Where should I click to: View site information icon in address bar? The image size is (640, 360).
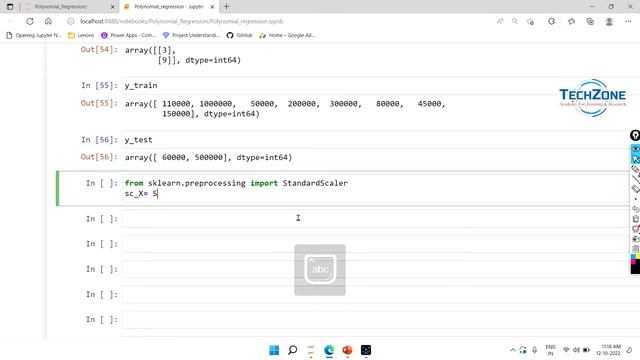point(71,21)
